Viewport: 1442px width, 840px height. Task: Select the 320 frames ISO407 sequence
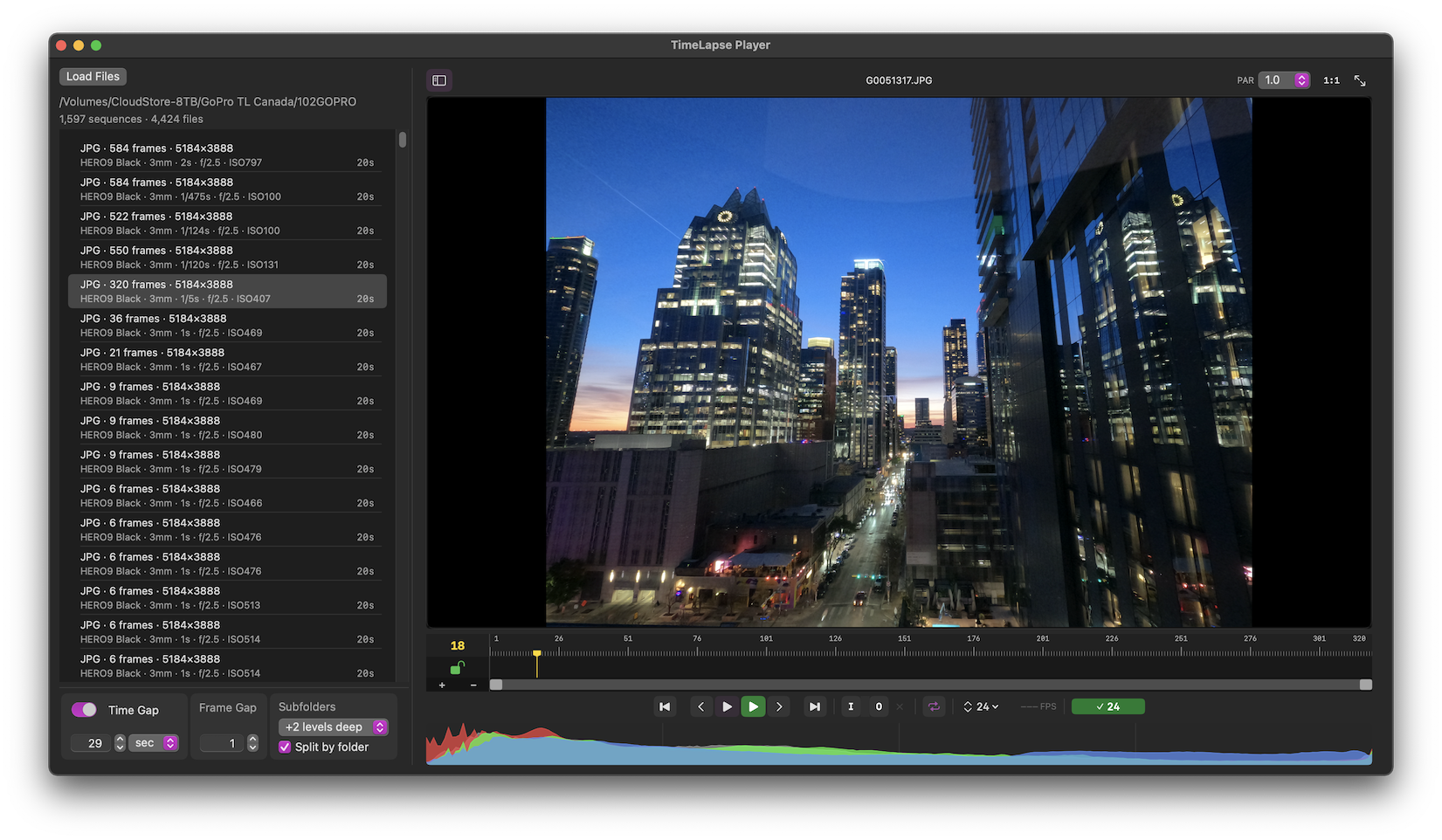[227, 291]
